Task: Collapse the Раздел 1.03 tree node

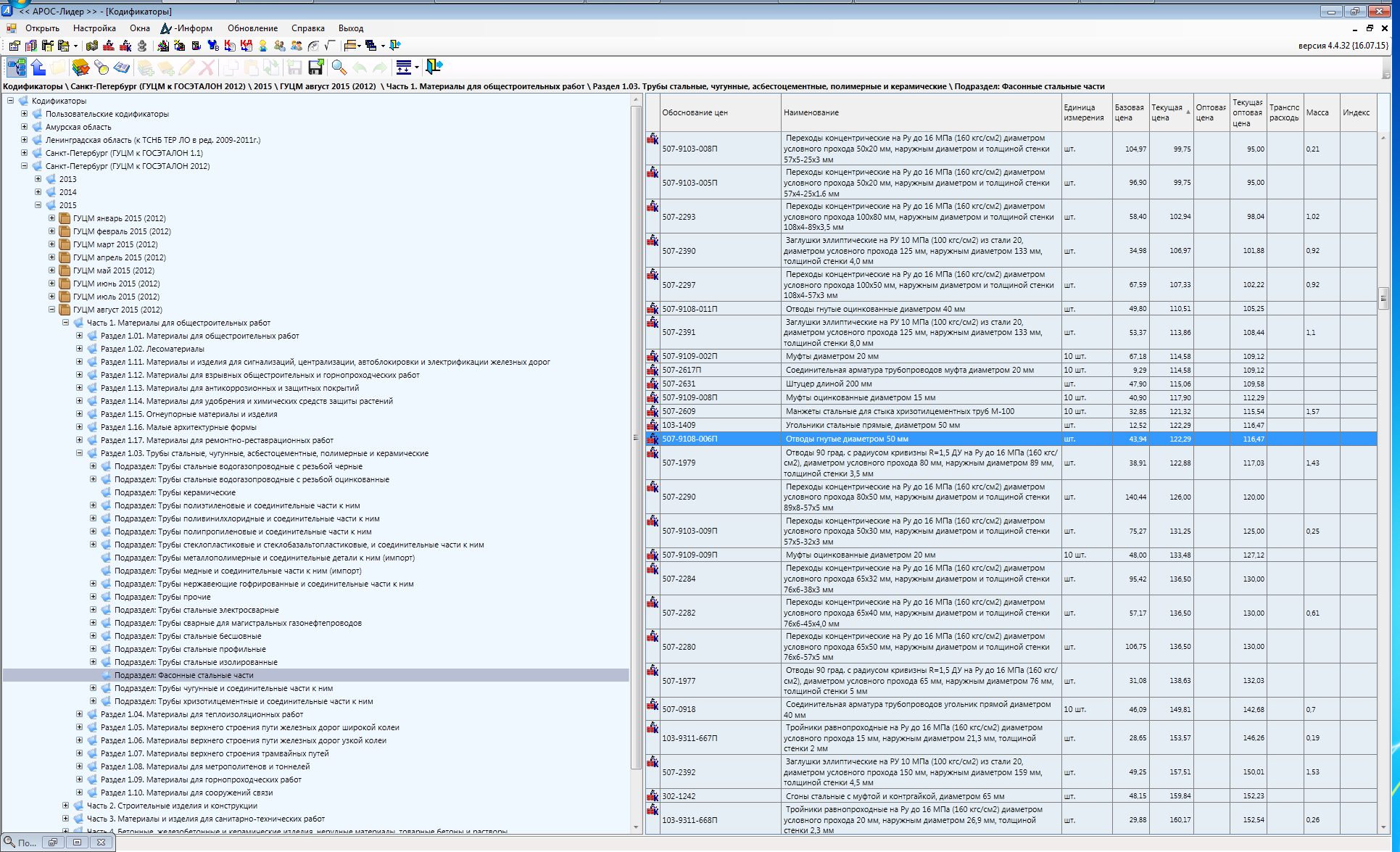Action: (x=79, y=453)
